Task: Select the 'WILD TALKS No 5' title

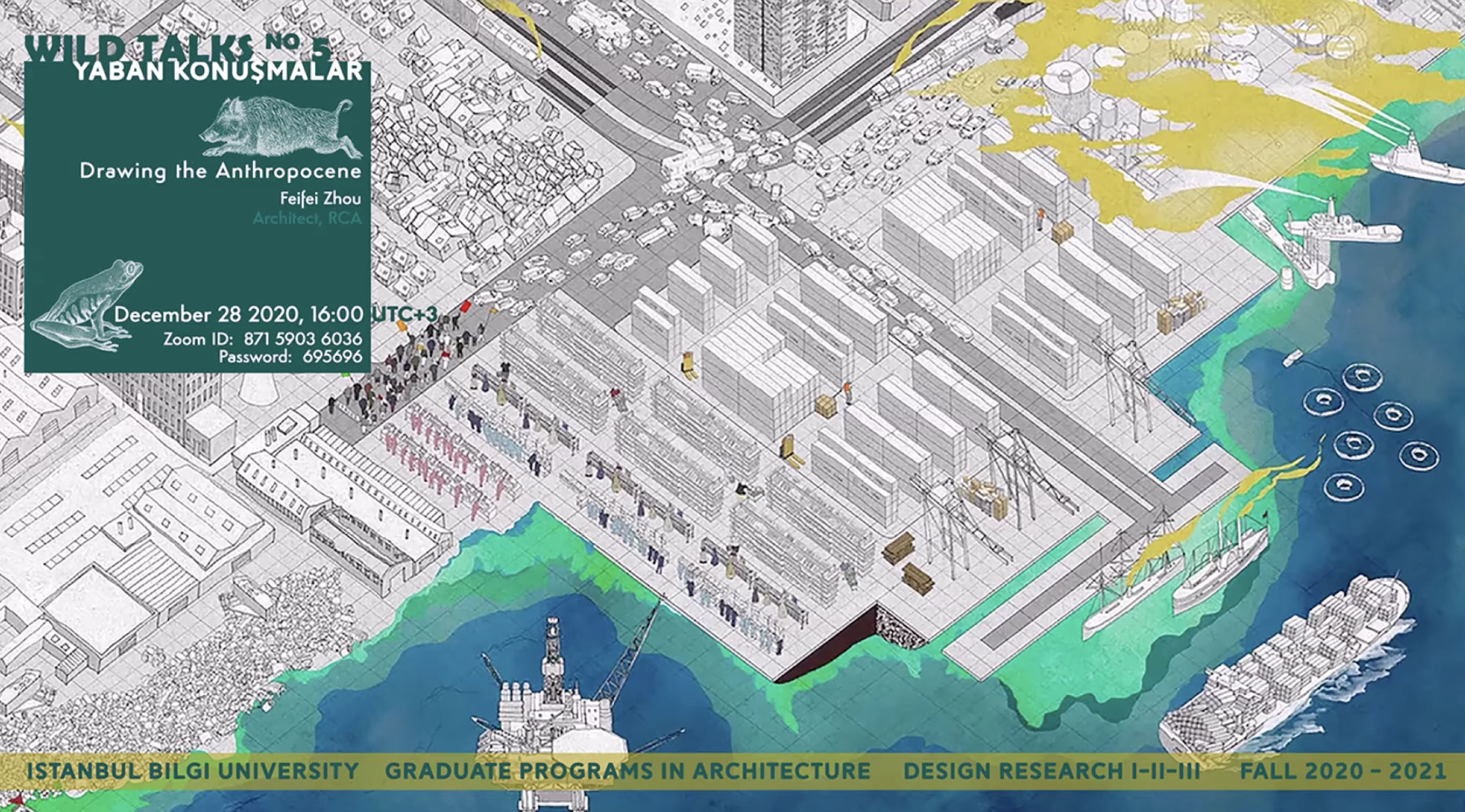Action: 177,47
